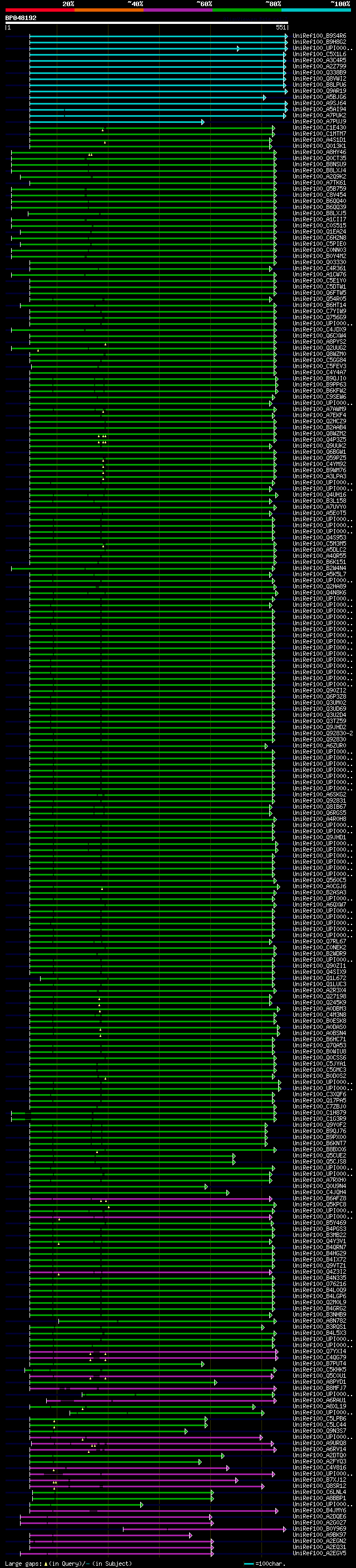Screen dimensions: 356x1568
Task: Click the UniRef100_A5BJG6 hit label
Action: 319,97
